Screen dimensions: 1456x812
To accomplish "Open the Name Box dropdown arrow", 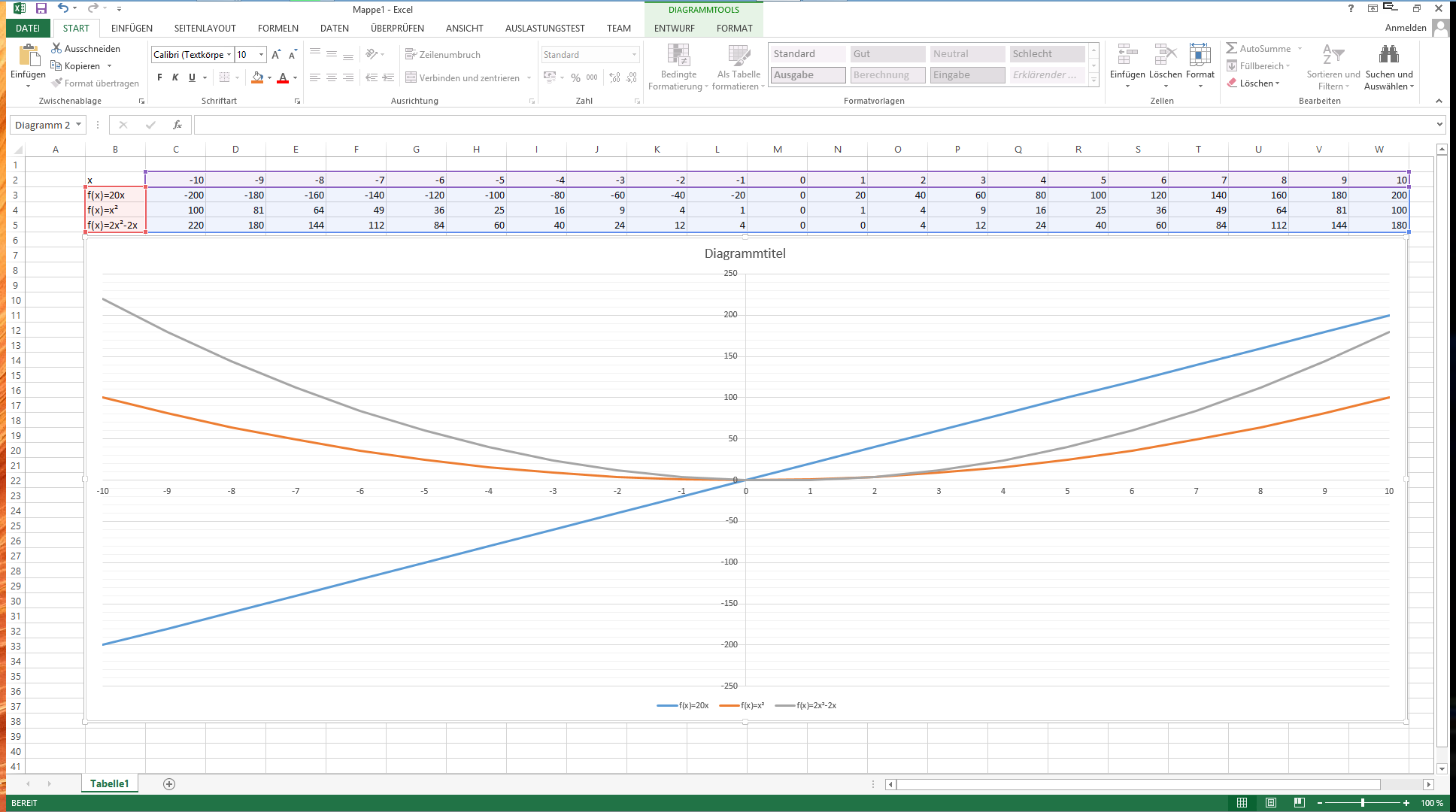I will pos(78,125).
